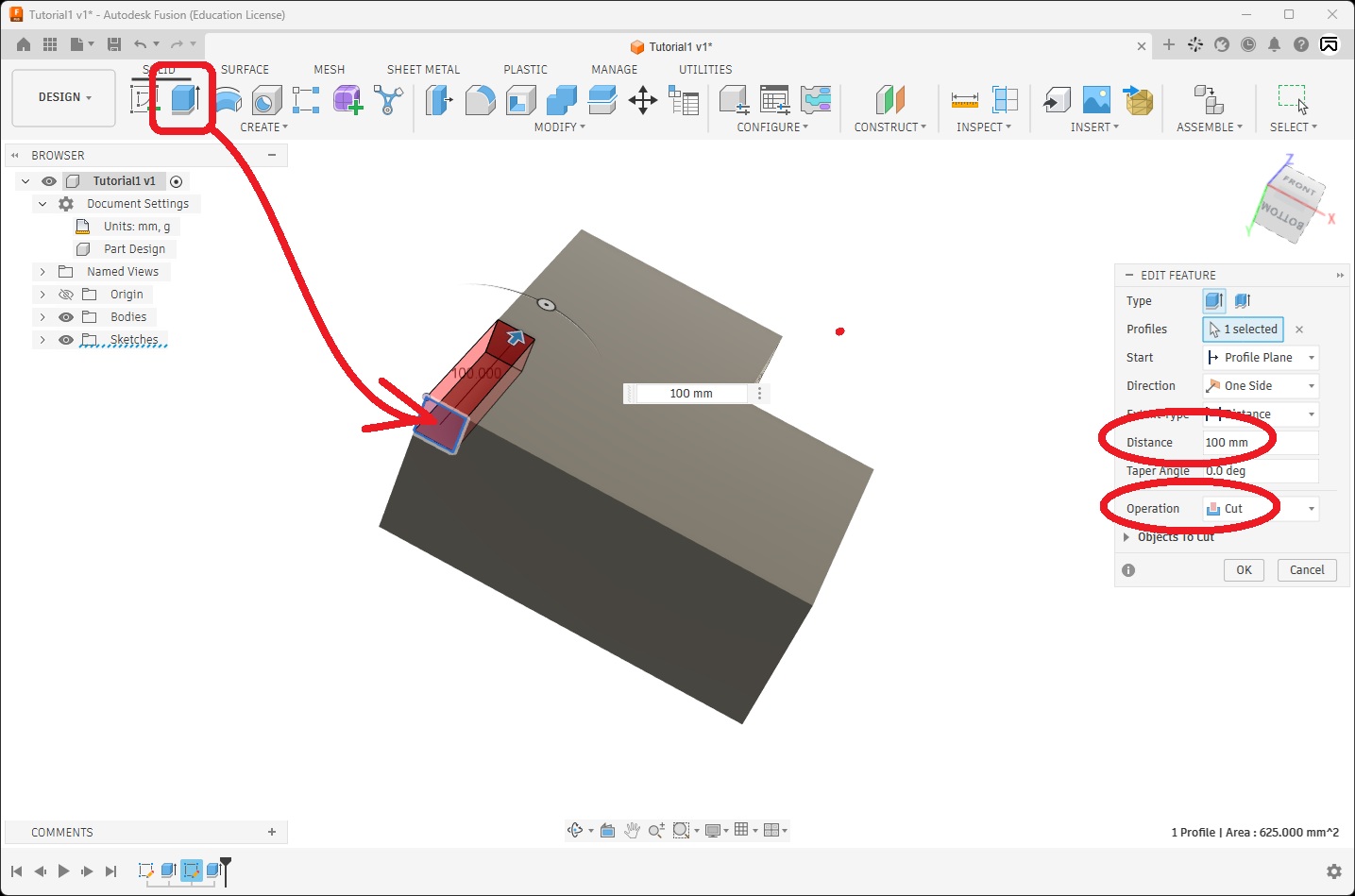This screenshot has width=1355, height=896.
Task: Confirm the Edit Feature dialog with OK
Action: 1244,570
